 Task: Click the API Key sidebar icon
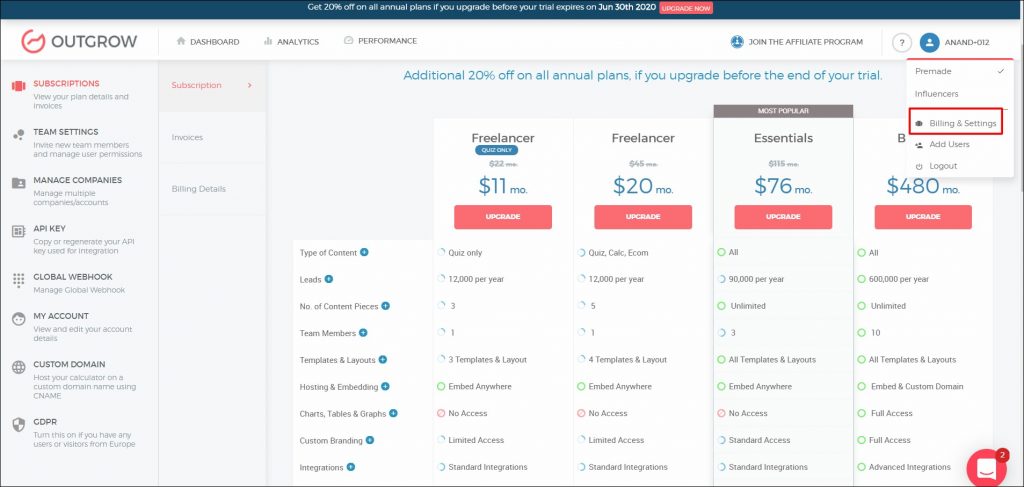(x=18, y=230)
